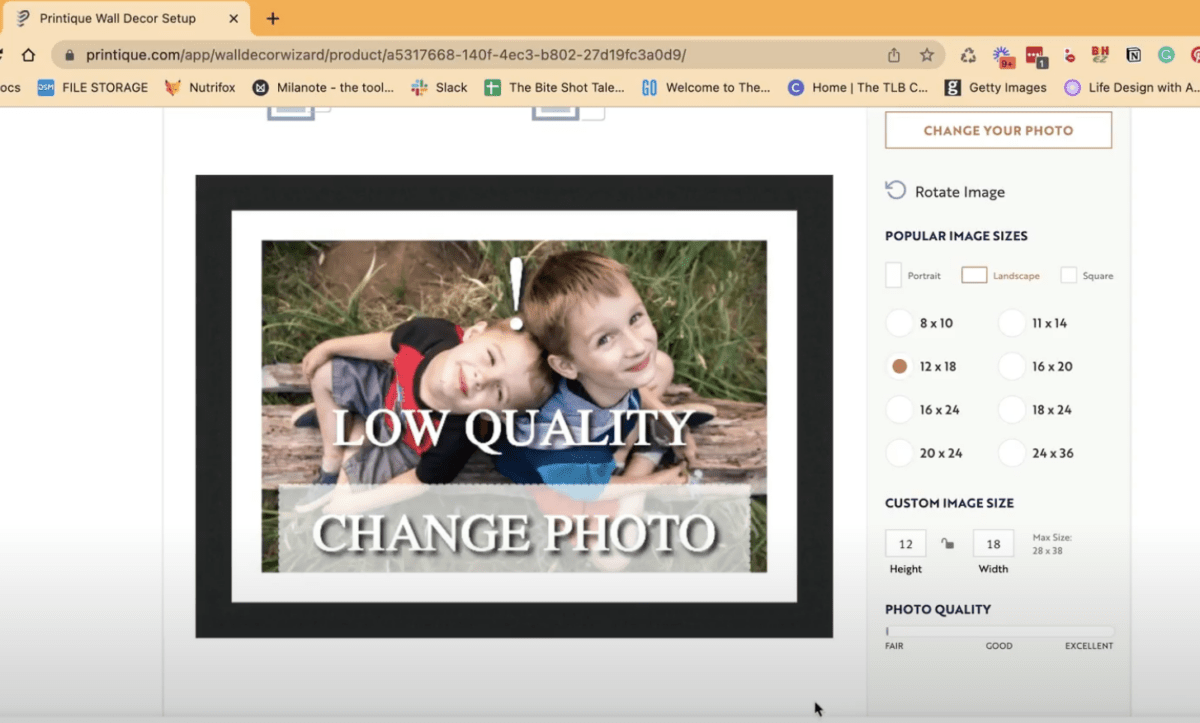Click the recycle-symbol extension icon
The height and width of the screenshot is (723, 1200).
click(968, 56)
